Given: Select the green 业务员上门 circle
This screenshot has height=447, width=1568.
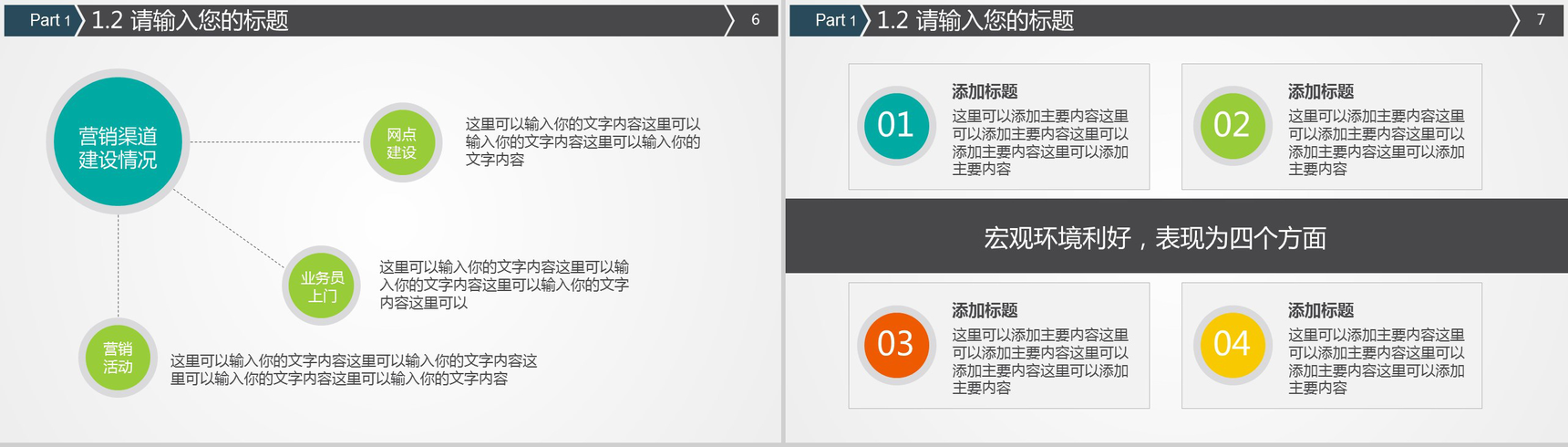Looking at the screenshot, I should coord(322,286).
